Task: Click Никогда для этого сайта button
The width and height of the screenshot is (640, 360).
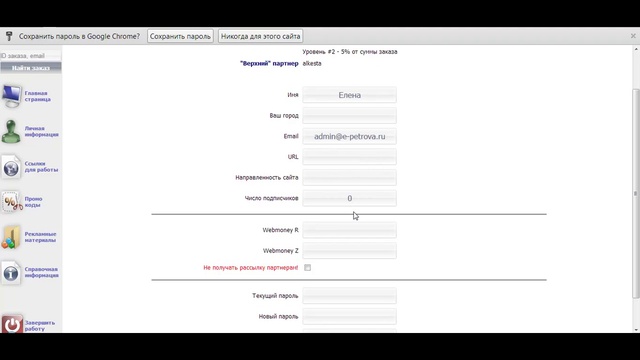Action: point(260,36)
